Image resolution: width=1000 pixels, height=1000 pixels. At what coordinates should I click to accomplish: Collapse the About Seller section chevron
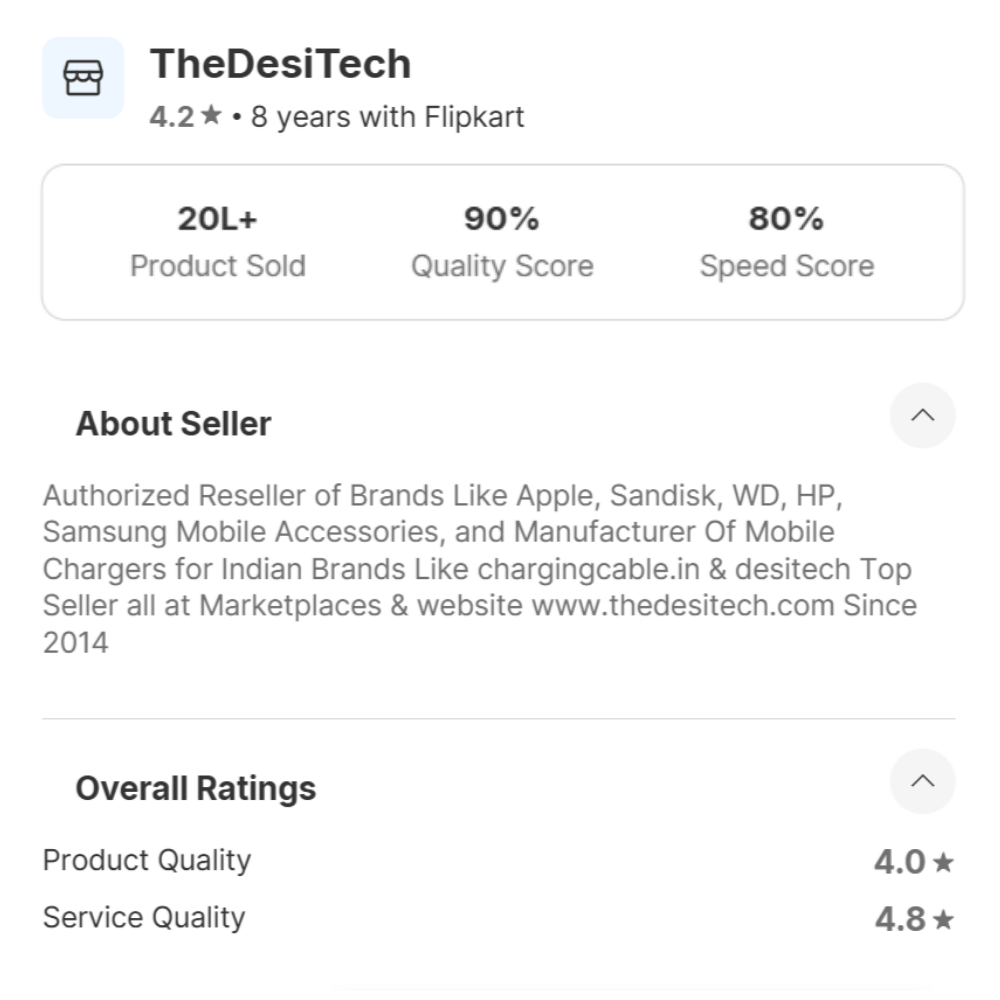922,415
